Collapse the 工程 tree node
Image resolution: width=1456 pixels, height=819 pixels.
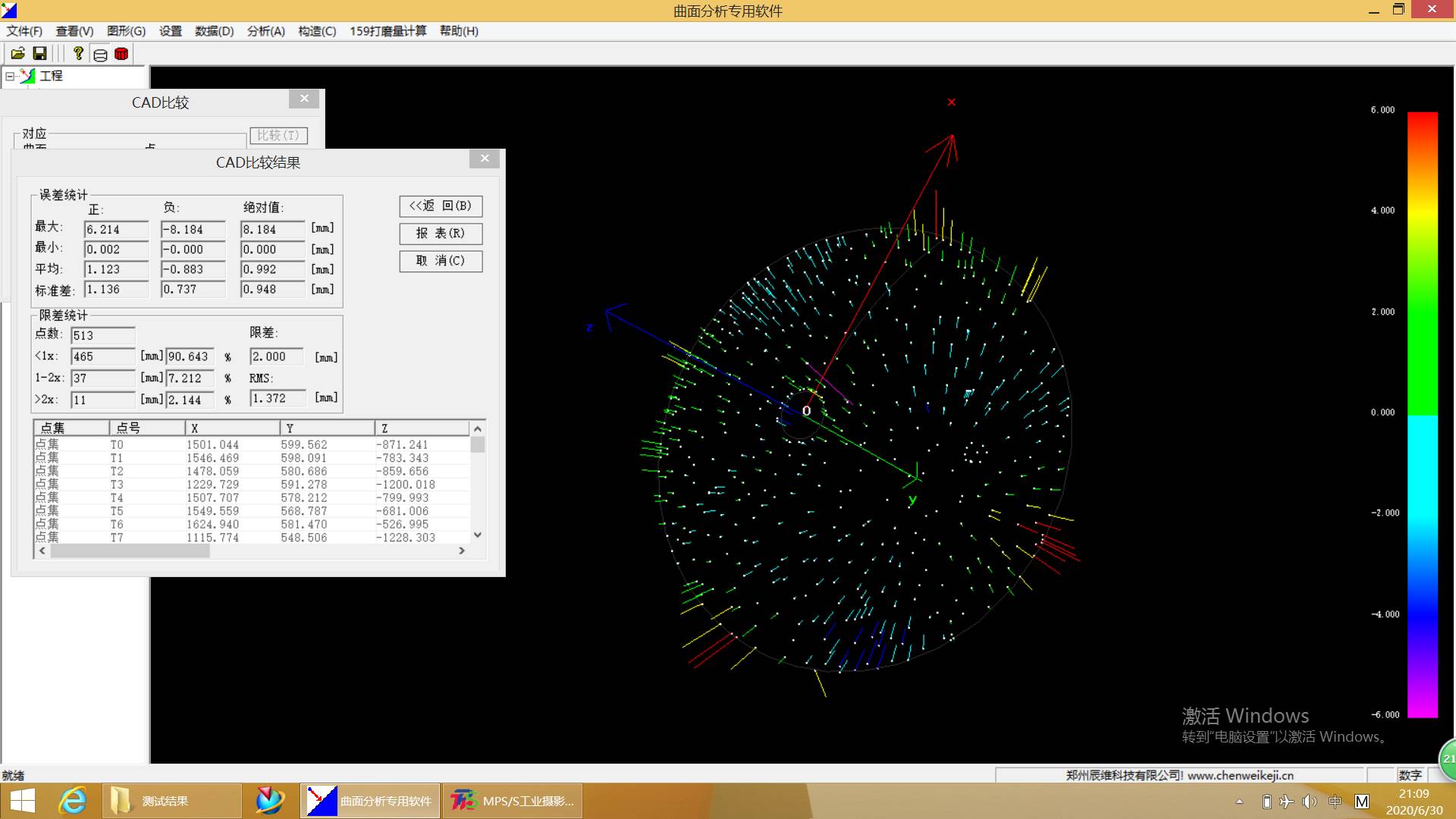10,76
